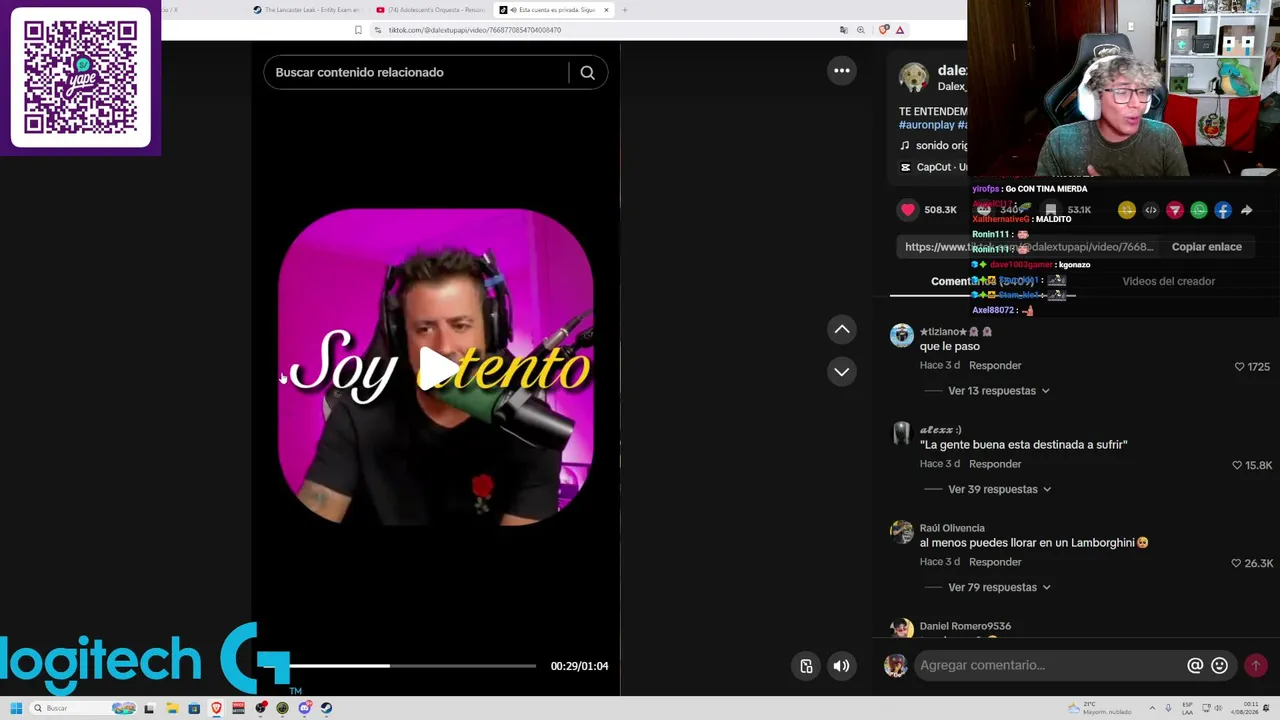This screenshot has height=720, width=1280.
Task: Click the yellow repost icon
Action: [1127, 210]
